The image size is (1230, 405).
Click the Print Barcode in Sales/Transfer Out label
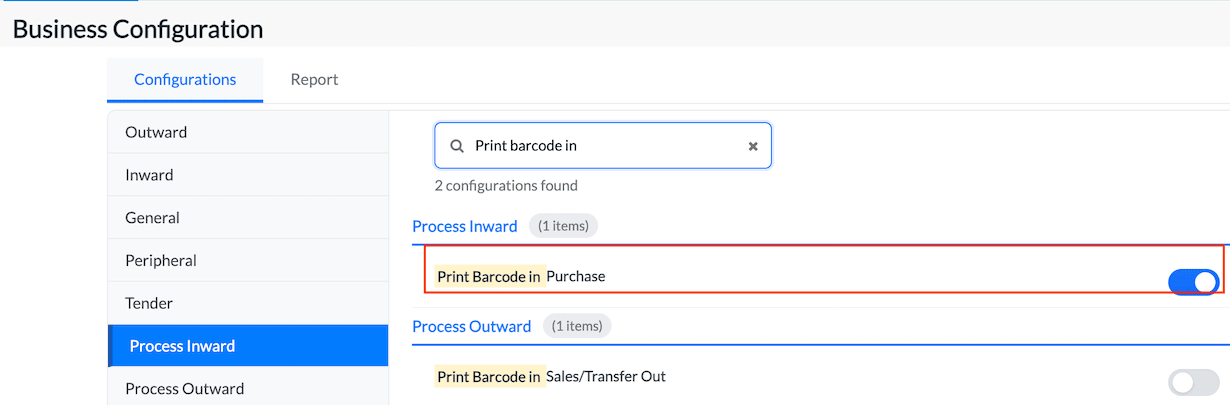[551, 377]
